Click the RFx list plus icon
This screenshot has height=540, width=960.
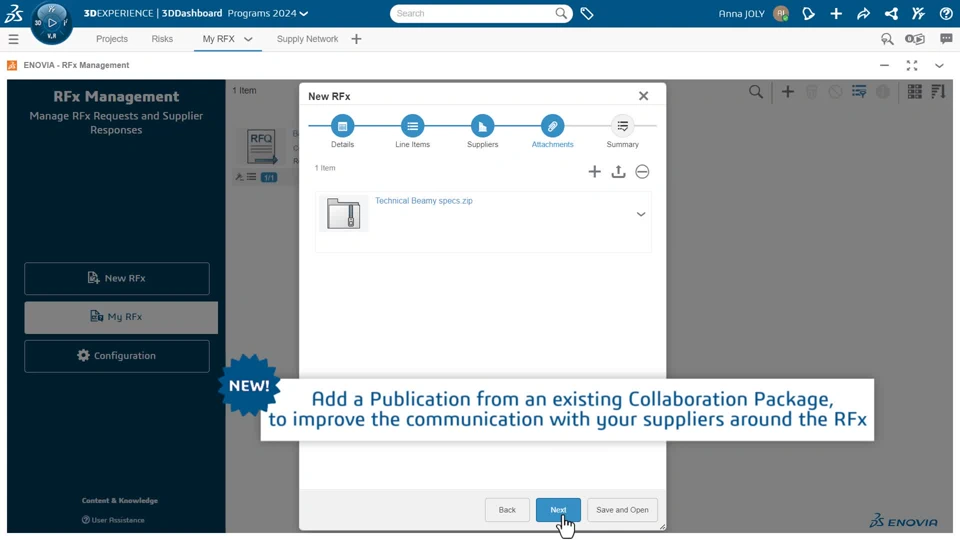click(788, 92)
